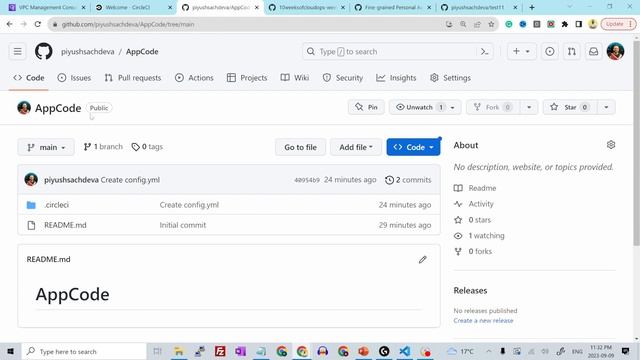Open the Windows Start menu

click(x=10, y=351)
